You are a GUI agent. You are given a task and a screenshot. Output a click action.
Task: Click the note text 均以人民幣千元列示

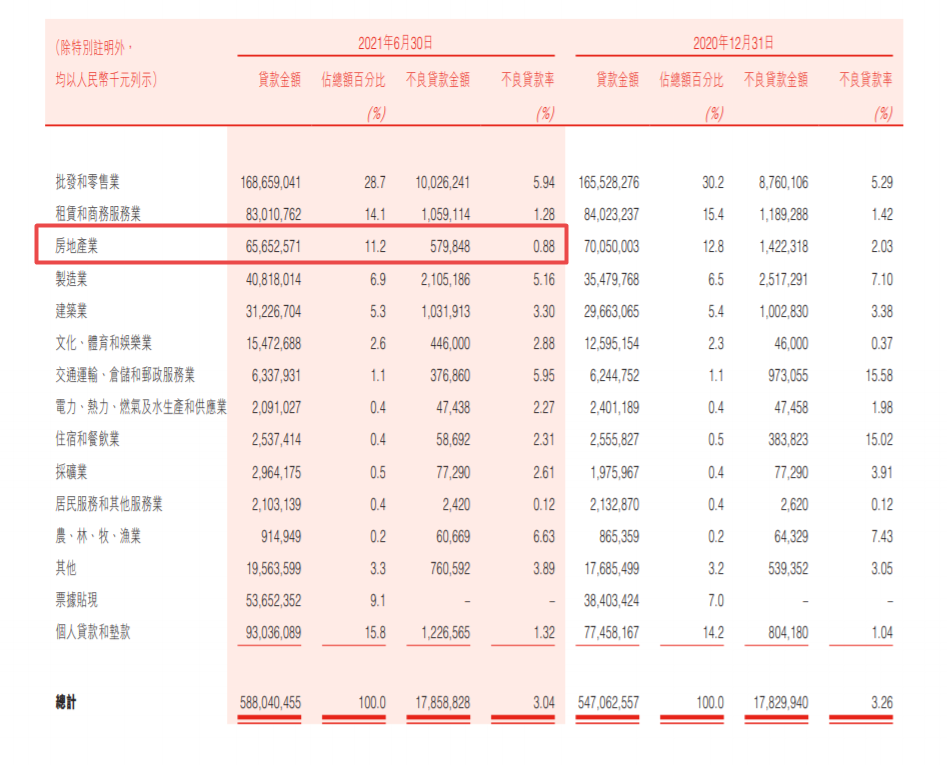[106, 79]
